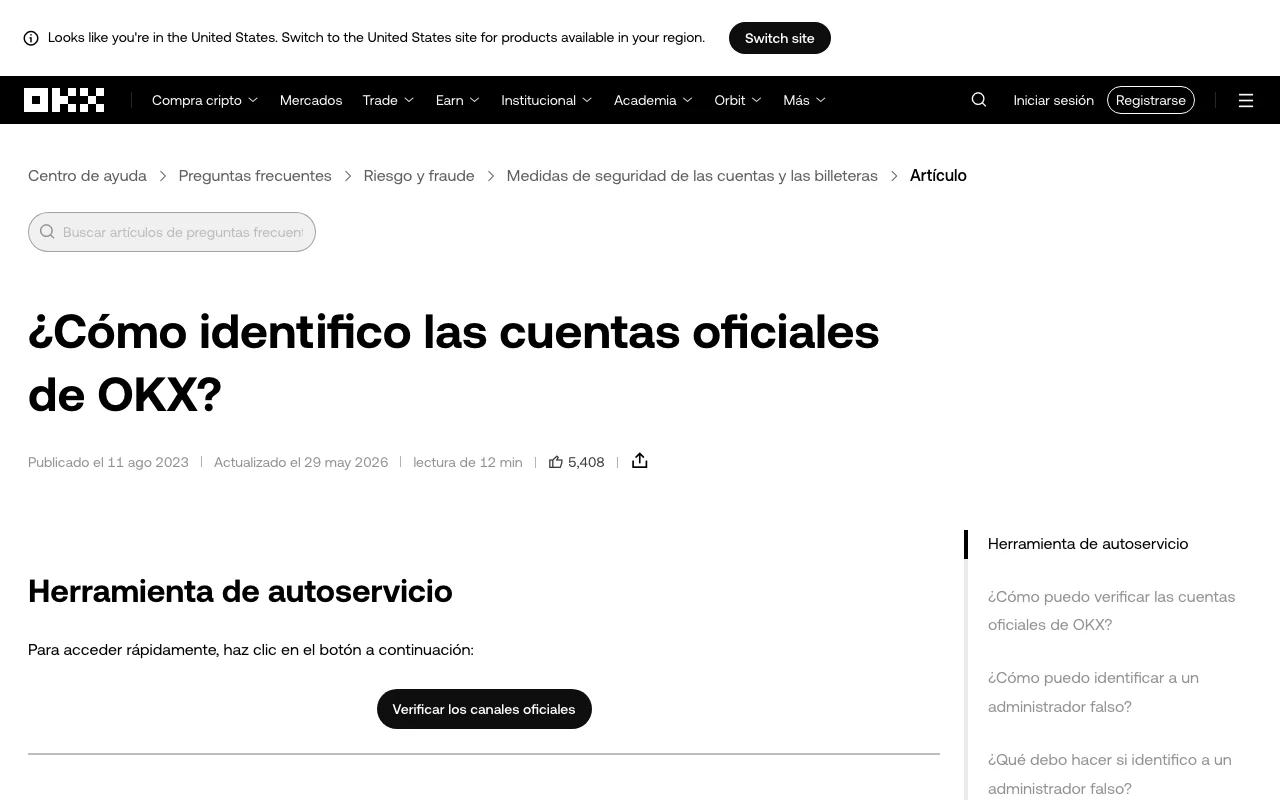
Task: Open the Mercados page
Action: 311,100
